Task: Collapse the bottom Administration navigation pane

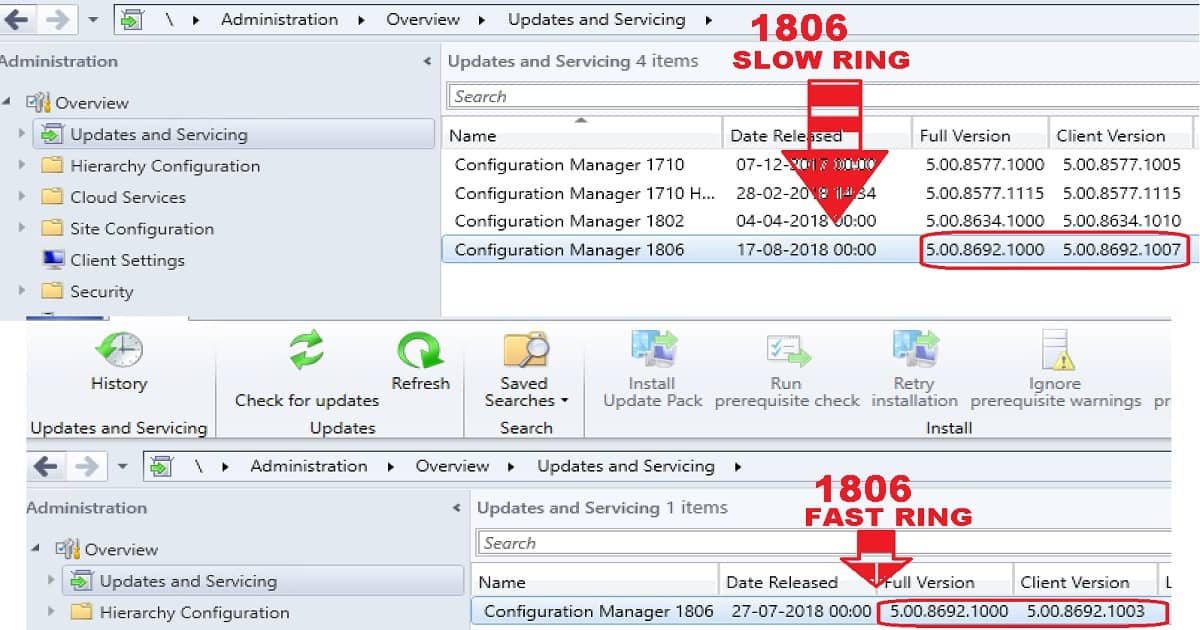Action: 457,508
